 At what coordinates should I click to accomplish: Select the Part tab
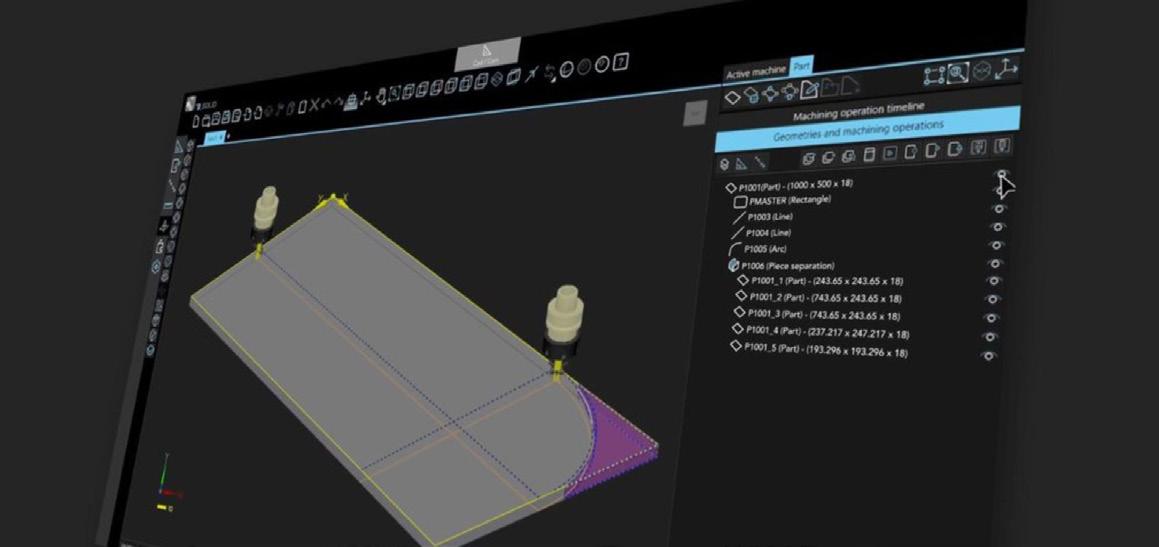[x=802, y=66]
